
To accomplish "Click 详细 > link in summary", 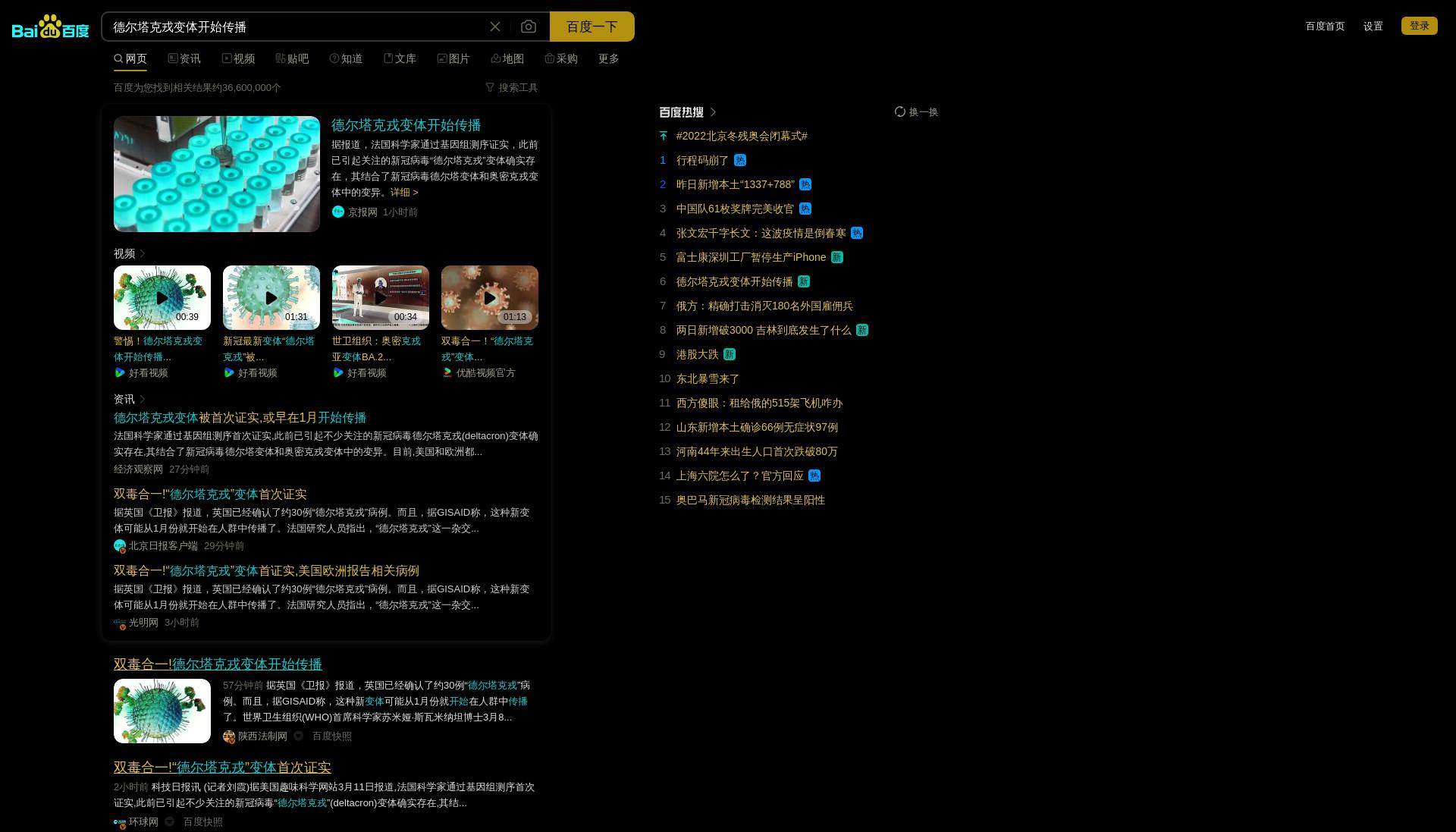I will click(x=404, y=193).
